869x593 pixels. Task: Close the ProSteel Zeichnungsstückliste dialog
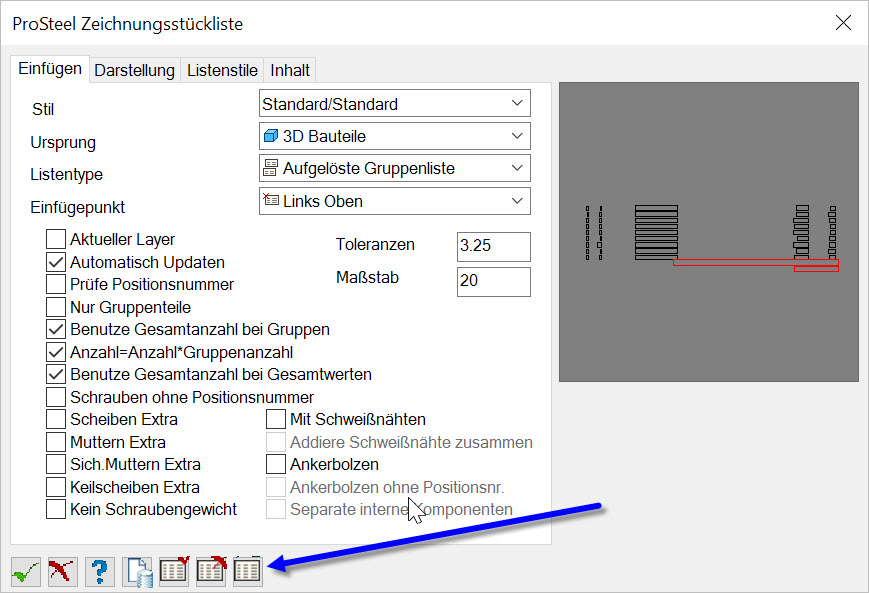click(843, 23)
